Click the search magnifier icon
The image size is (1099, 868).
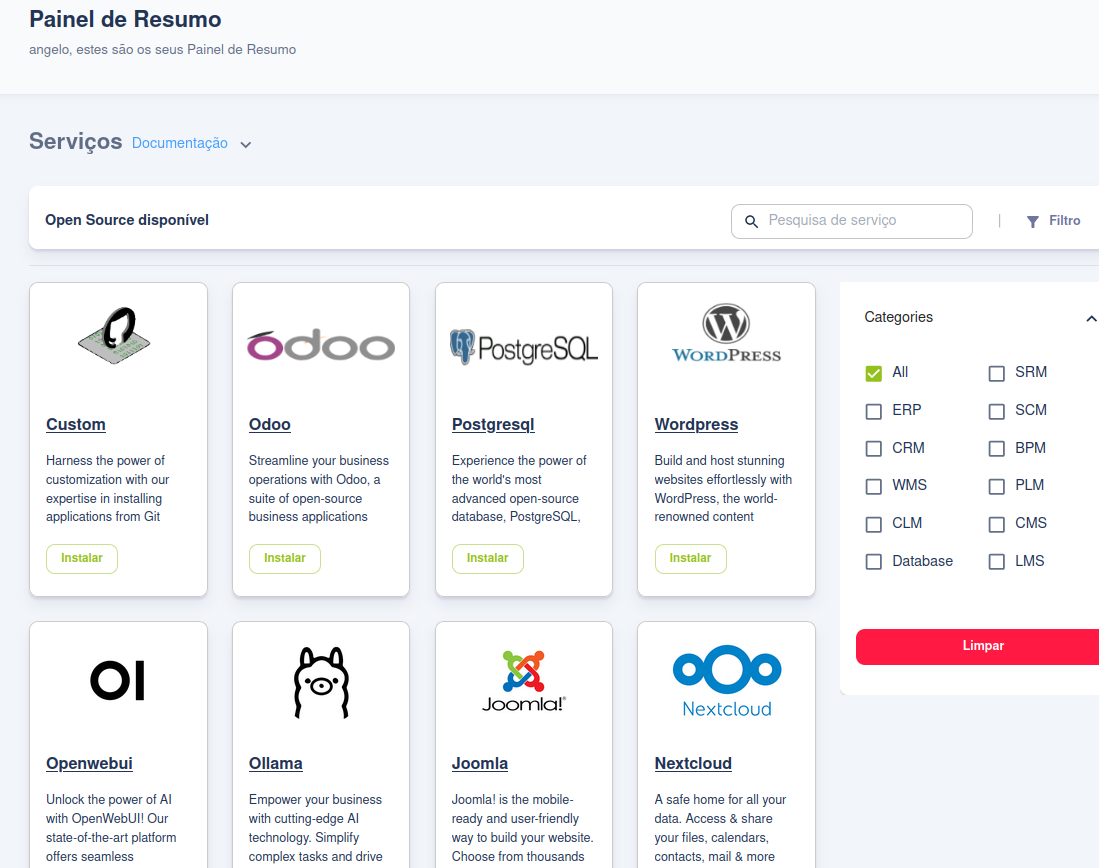[x=751, y=222]
